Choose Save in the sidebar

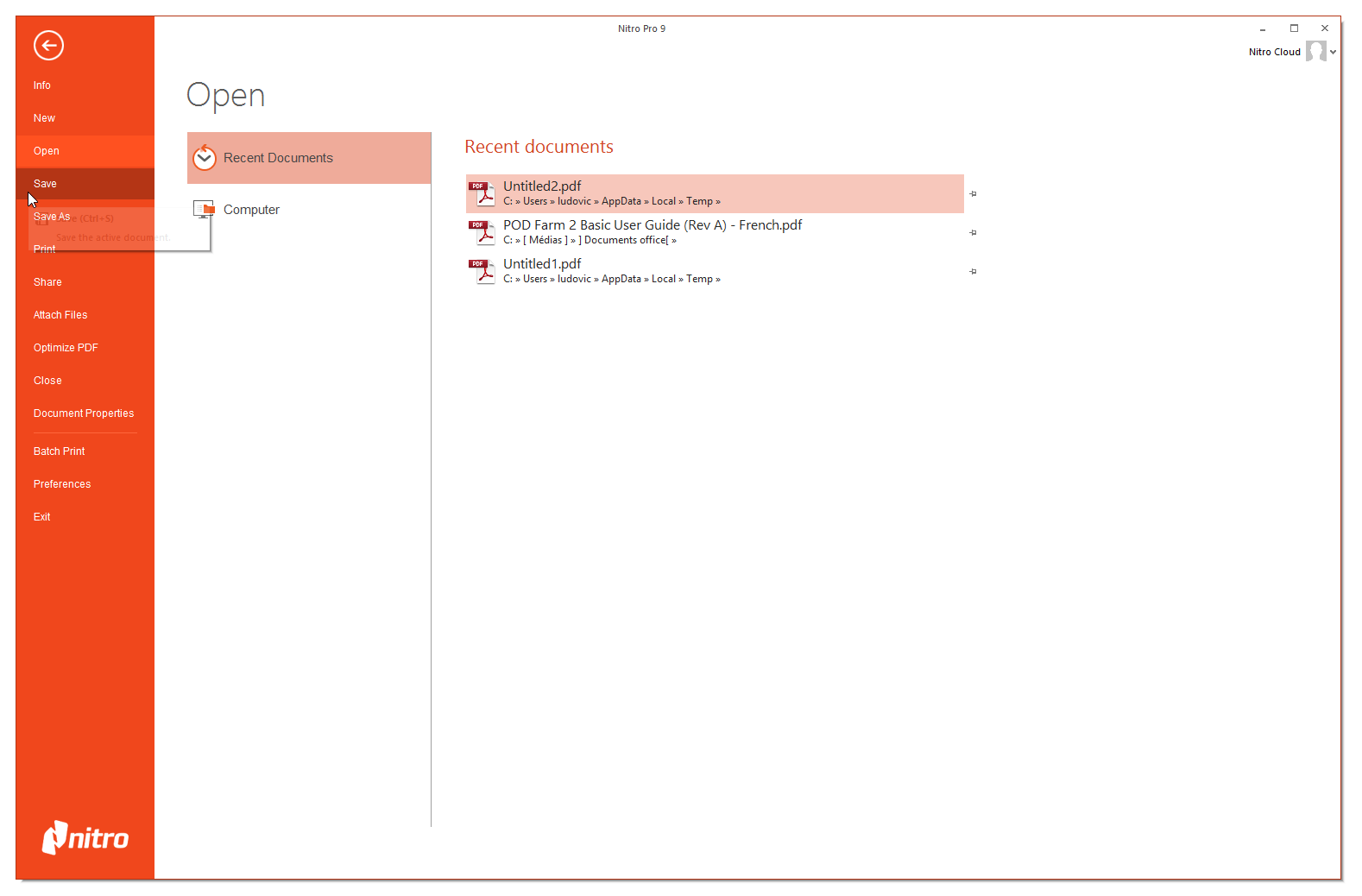click(85, 184)
